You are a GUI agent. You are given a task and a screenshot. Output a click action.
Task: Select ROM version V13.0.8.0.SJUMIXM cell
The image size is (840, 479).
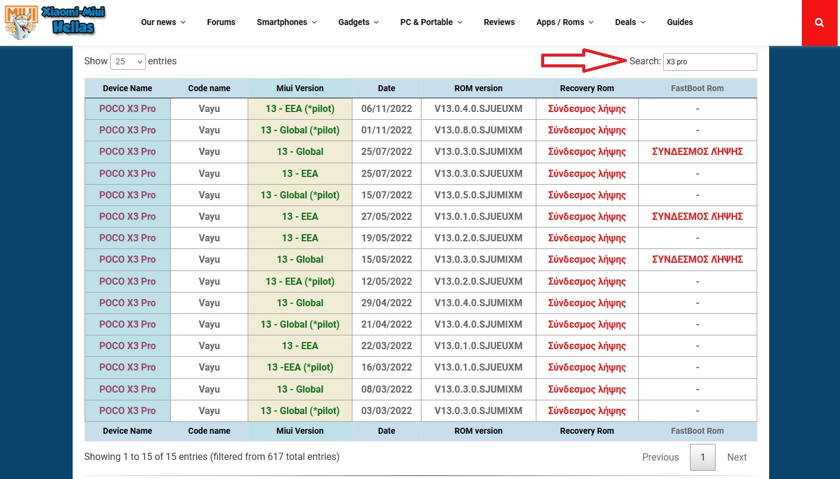pos(478,130)
